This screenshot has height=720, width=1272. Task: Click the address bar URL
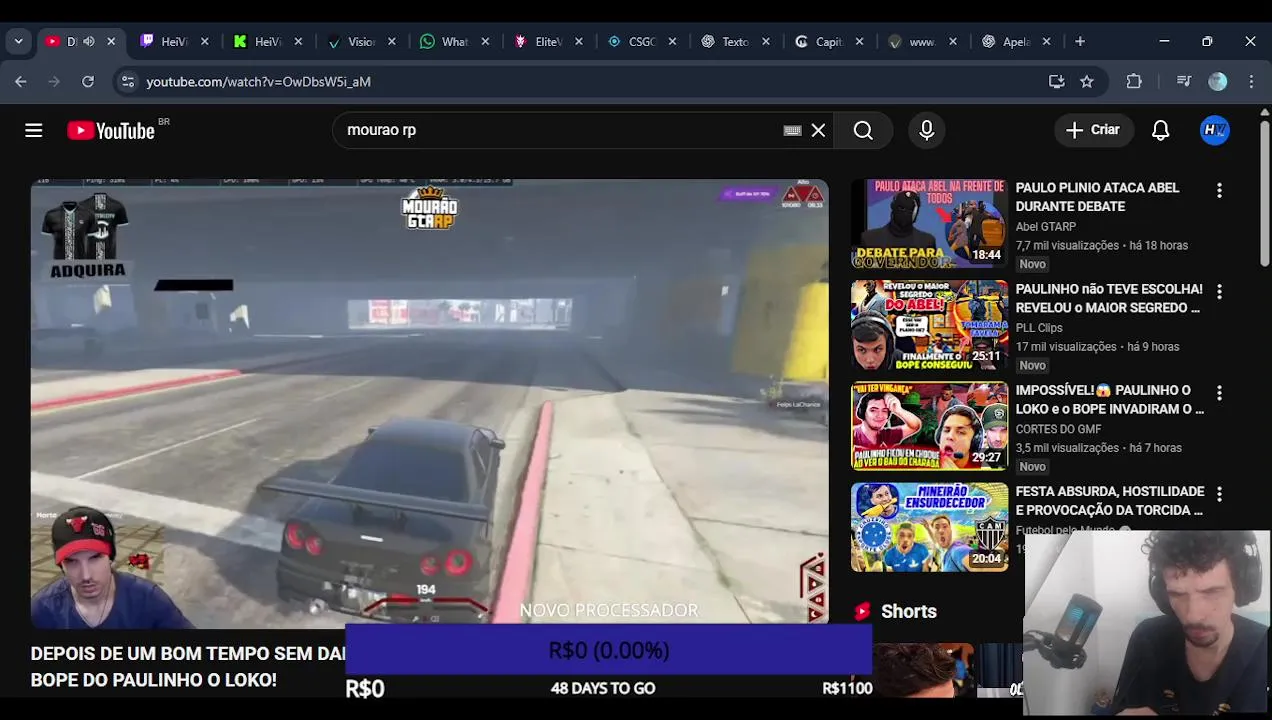pyautogui.click(x=258, y=82)
